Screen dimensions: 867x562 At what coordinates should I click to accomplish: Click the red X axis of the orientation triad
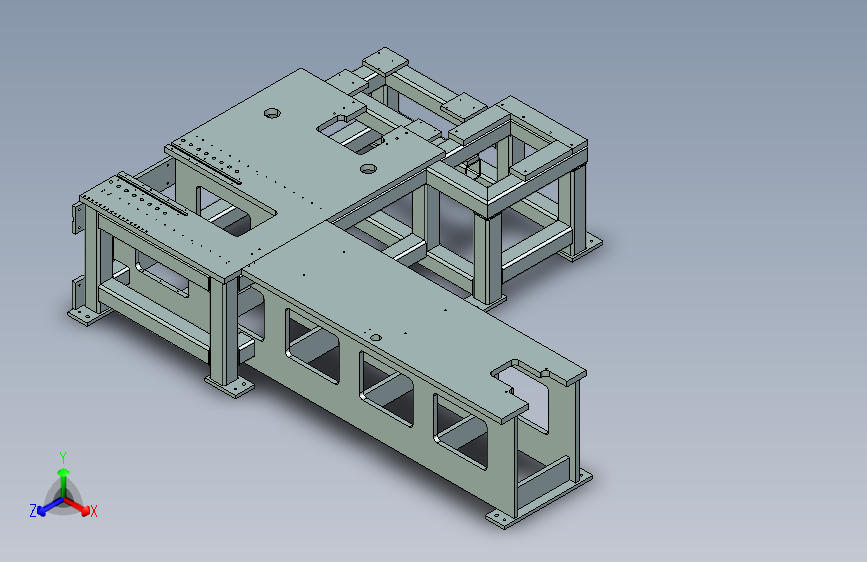pos(79,506)
